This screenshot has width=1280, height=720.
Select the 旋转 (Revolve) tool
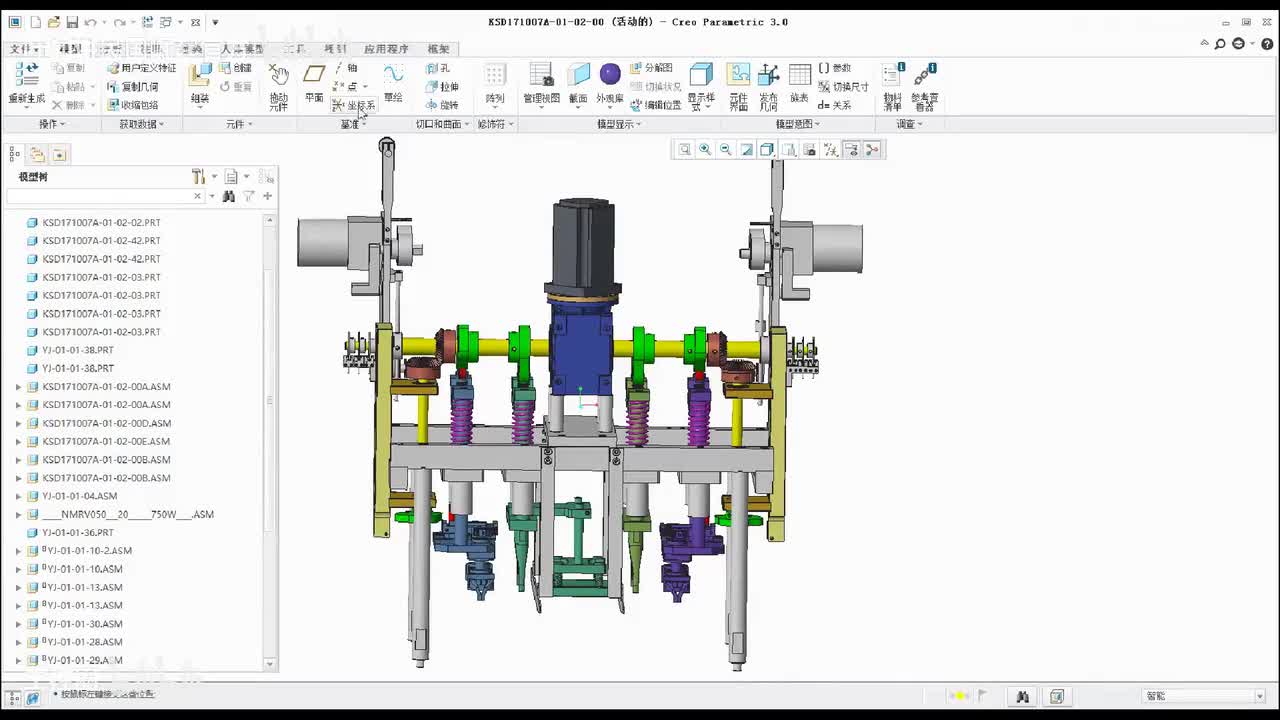click(x=442, y=105)
